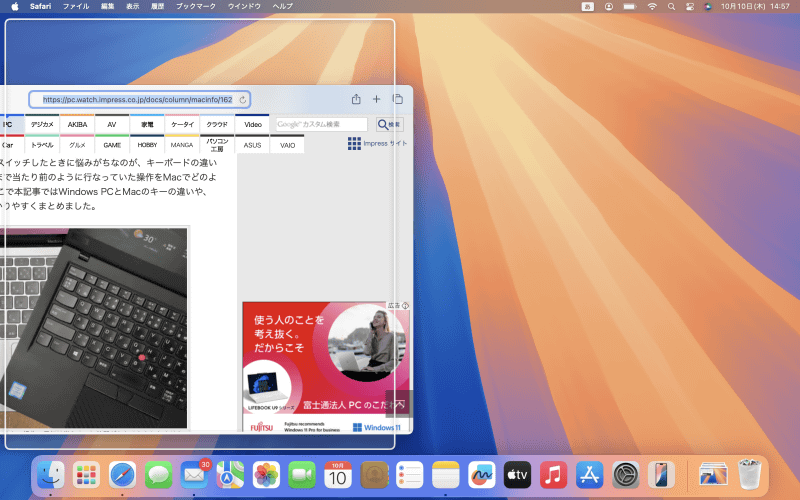Click the Safari URL address field
The width and height of the screenshot is (800, 500).
pyautogui.click(x=139, y=99)
